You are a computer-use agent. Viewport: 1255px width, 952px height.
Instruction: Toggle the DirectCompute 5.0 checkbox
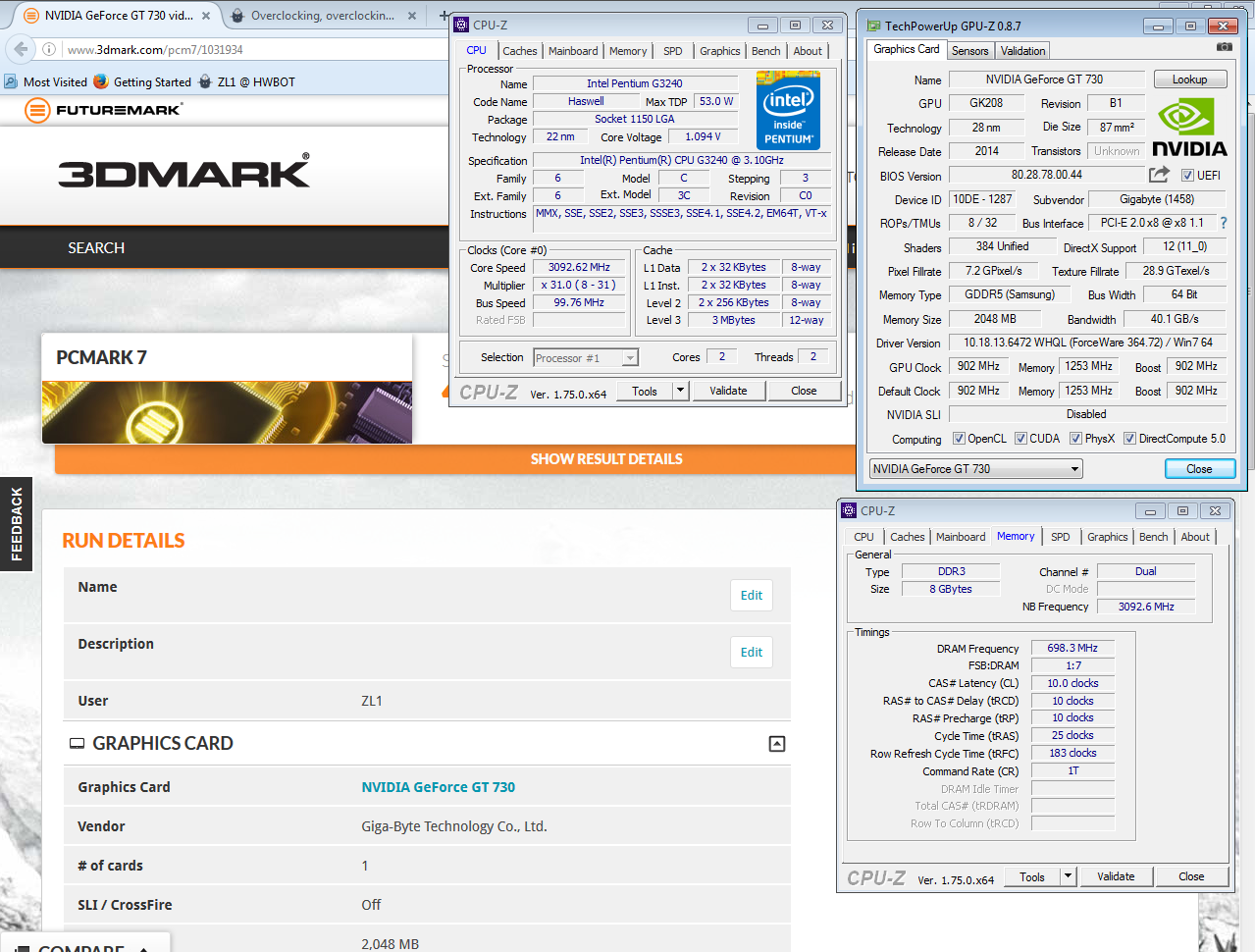pos(1129,439)
